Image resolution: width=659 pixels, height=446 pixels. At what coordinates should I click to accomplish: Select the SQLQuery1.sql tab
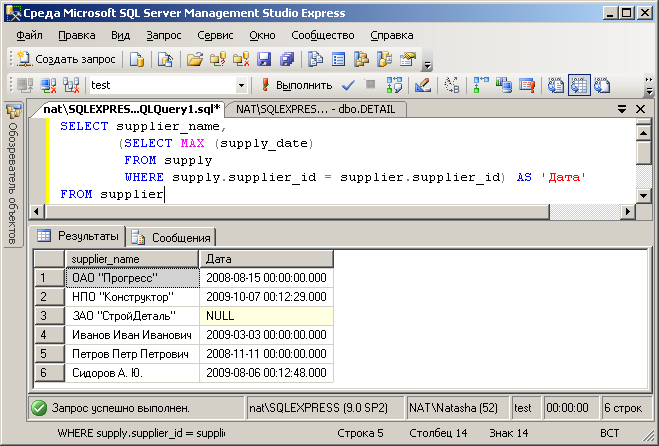[x=132, y=109]
